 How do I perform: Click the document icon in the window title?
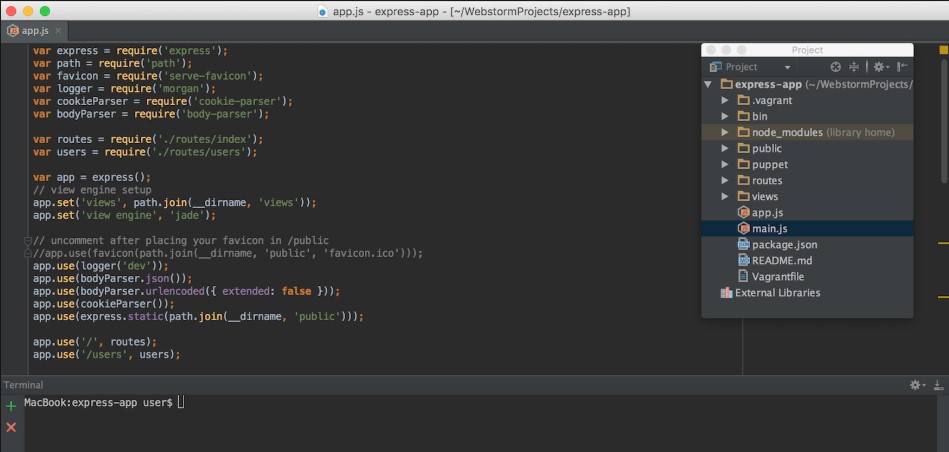point(323,11)
